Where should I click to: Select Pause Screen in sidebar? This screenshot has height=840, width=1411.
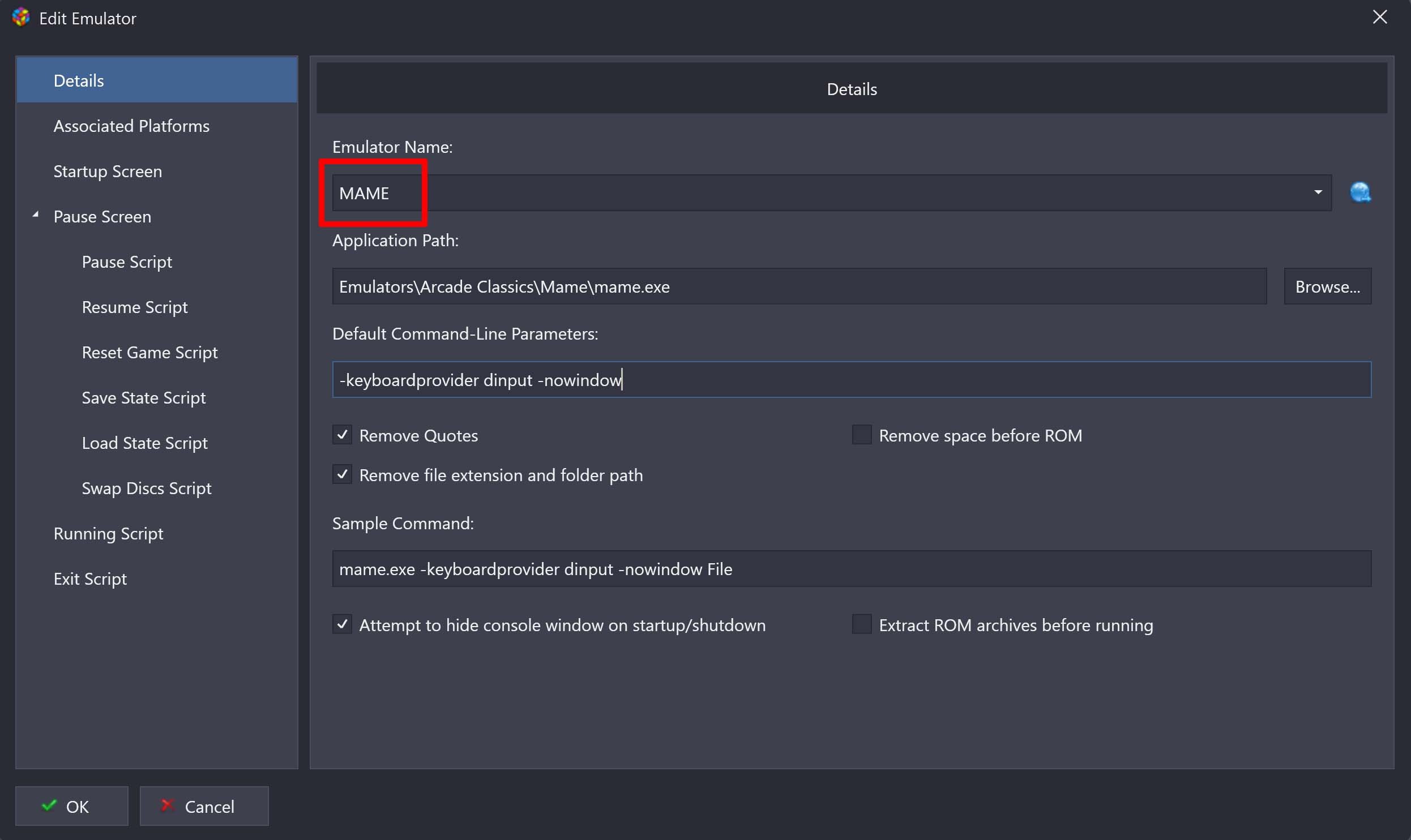pos(157,216)
